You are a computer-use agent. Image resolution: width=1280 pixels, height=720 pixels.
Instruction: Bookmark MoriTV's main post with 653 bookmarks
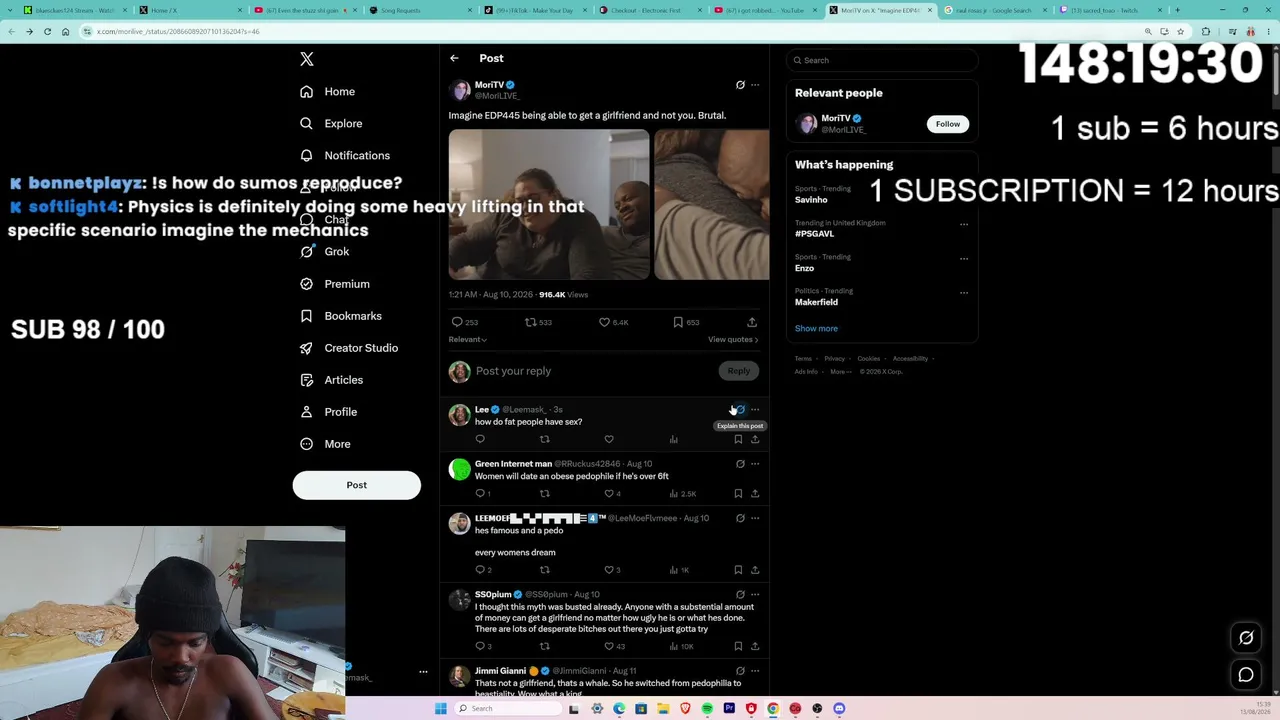point(678,322)
